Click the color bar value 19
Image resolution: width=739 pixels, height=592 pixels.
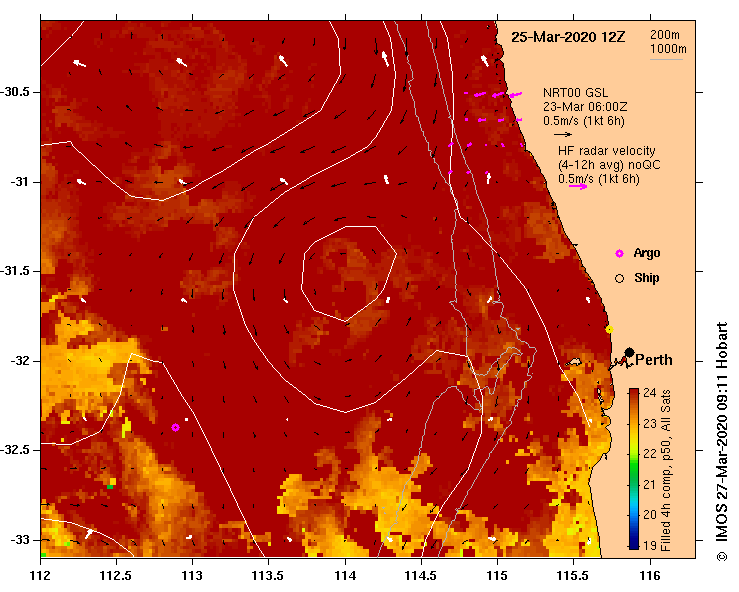pyautogui.click(x=649, y=545)
